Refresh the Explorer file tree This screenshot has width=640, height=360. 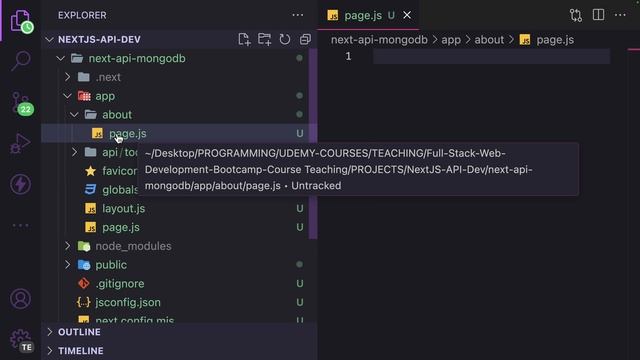tap(284, 39)
